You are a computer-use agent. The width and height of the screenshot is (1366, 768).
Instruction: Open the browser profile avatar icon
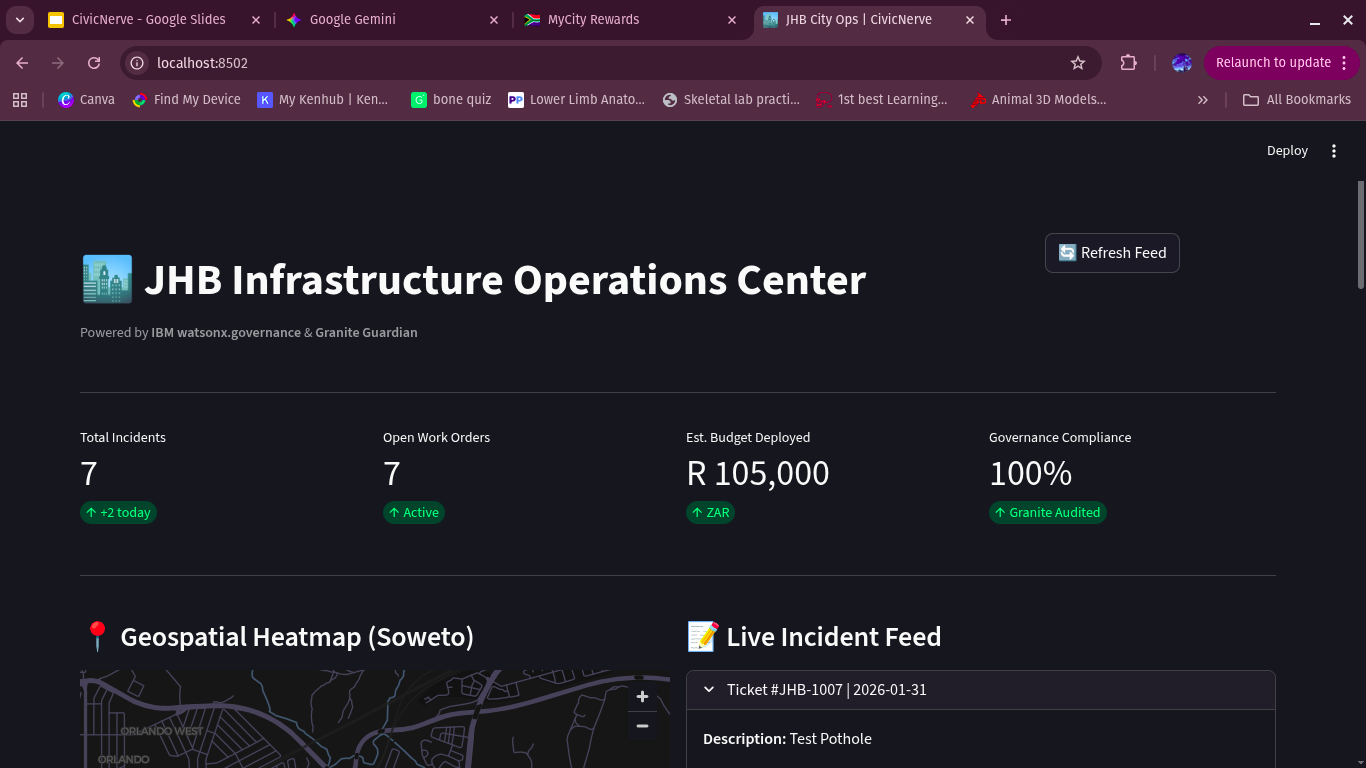pos(1181,63)
